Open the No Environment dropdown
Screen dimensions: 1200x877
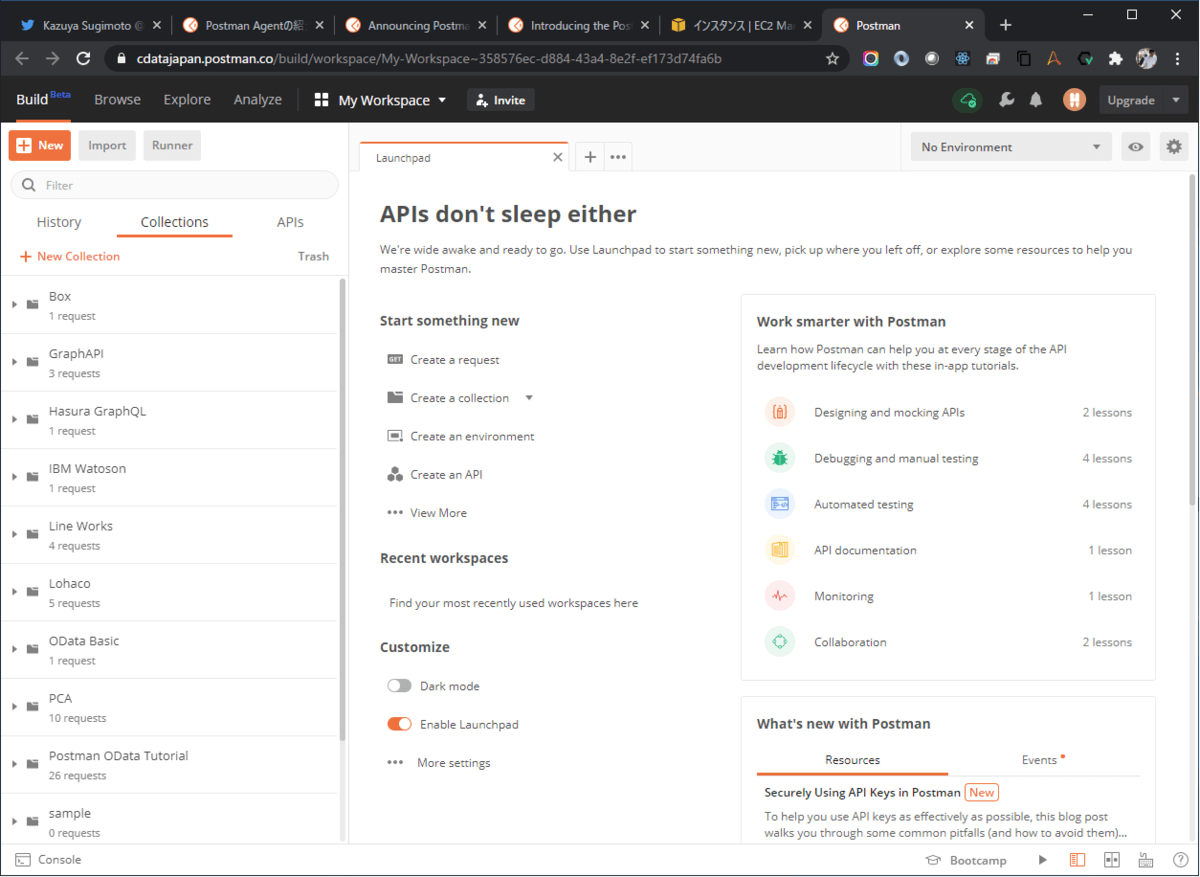(x=1011, y=147)
